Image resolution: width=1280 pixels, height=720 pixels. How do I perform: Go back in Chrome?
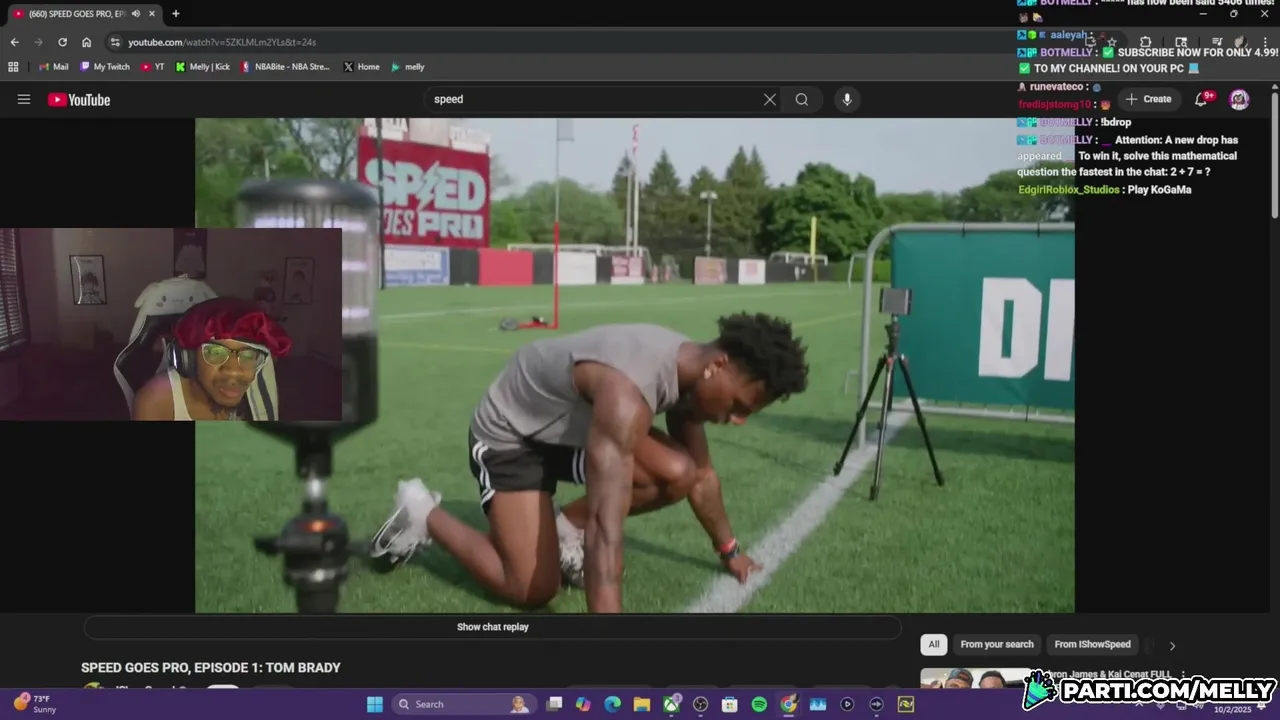pos(14,42)
